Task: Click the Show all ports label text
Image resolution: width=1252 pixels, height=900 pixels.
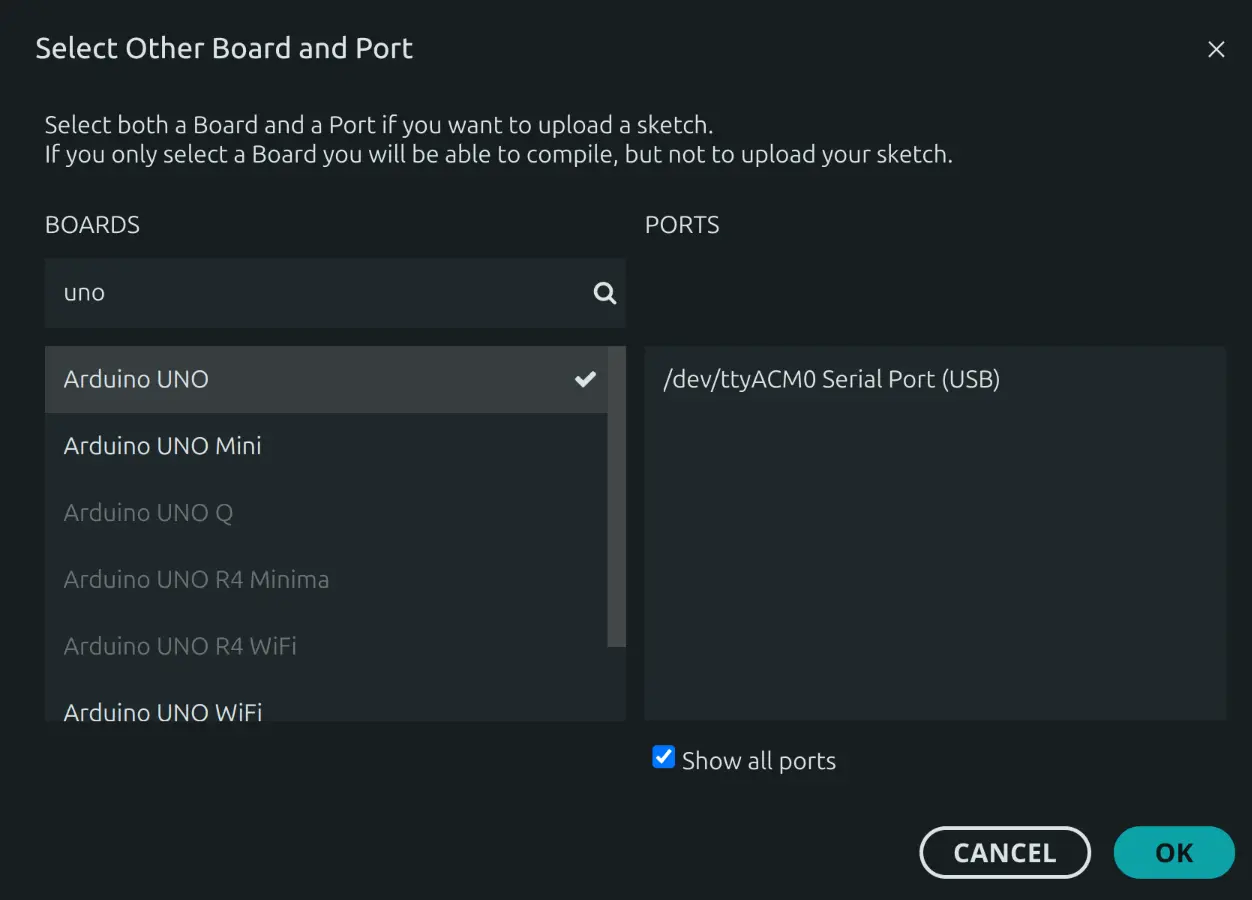Action: click(x=758, y=760)
